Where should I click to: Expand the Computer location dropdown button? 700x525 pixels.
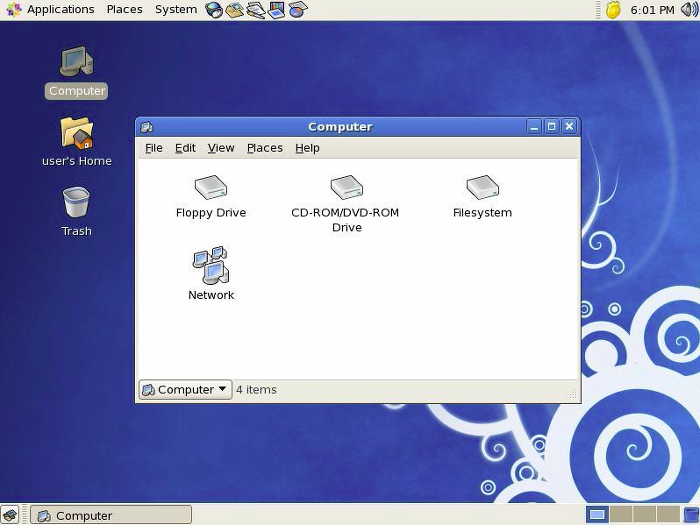coord(185,389)
